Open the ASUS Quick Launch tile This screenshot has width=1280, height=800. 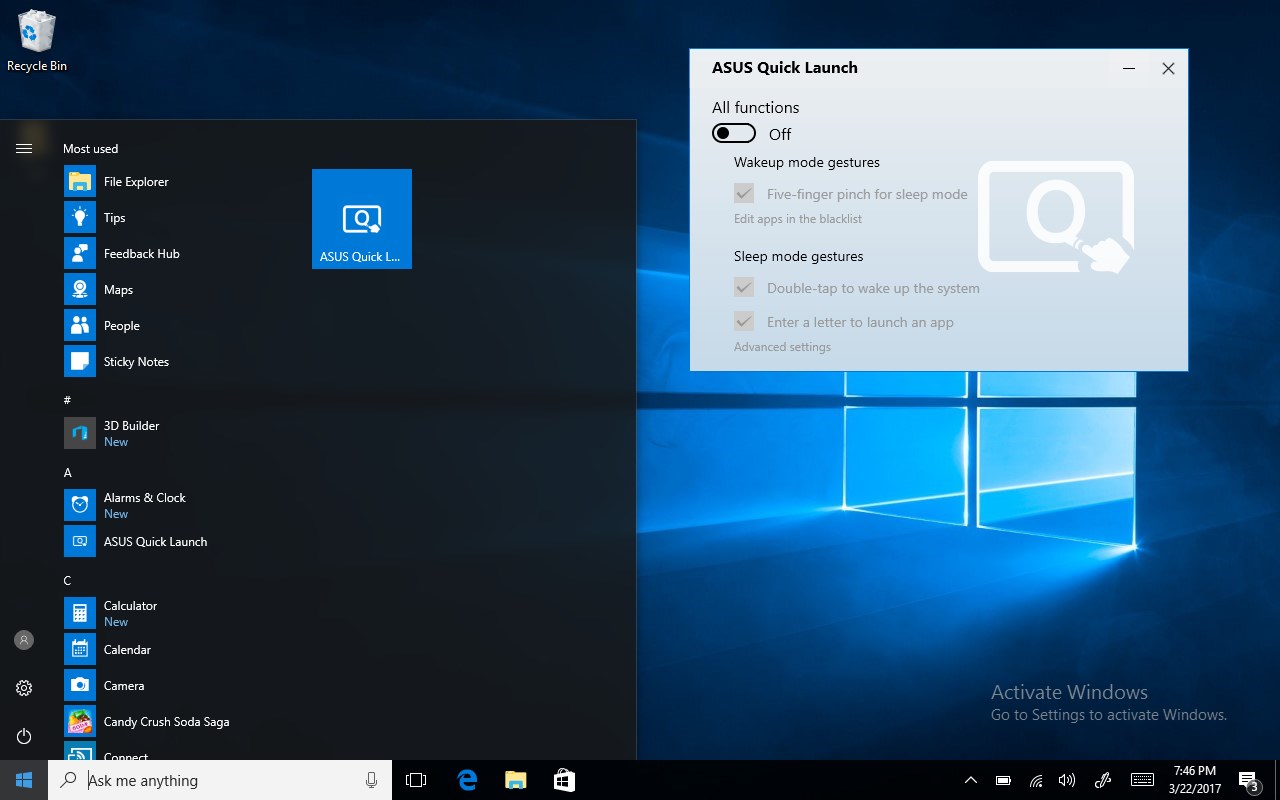coord(361,218)
